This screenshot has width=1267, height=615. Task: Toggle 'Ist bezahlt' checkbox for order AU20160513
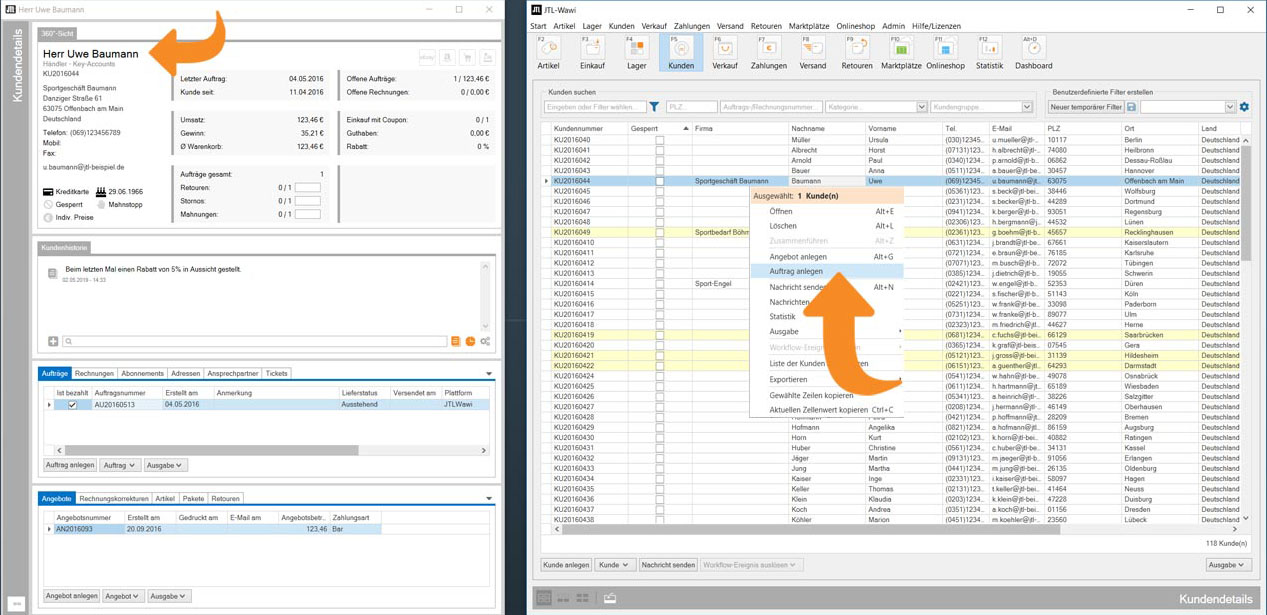click(x=72, y=405)
